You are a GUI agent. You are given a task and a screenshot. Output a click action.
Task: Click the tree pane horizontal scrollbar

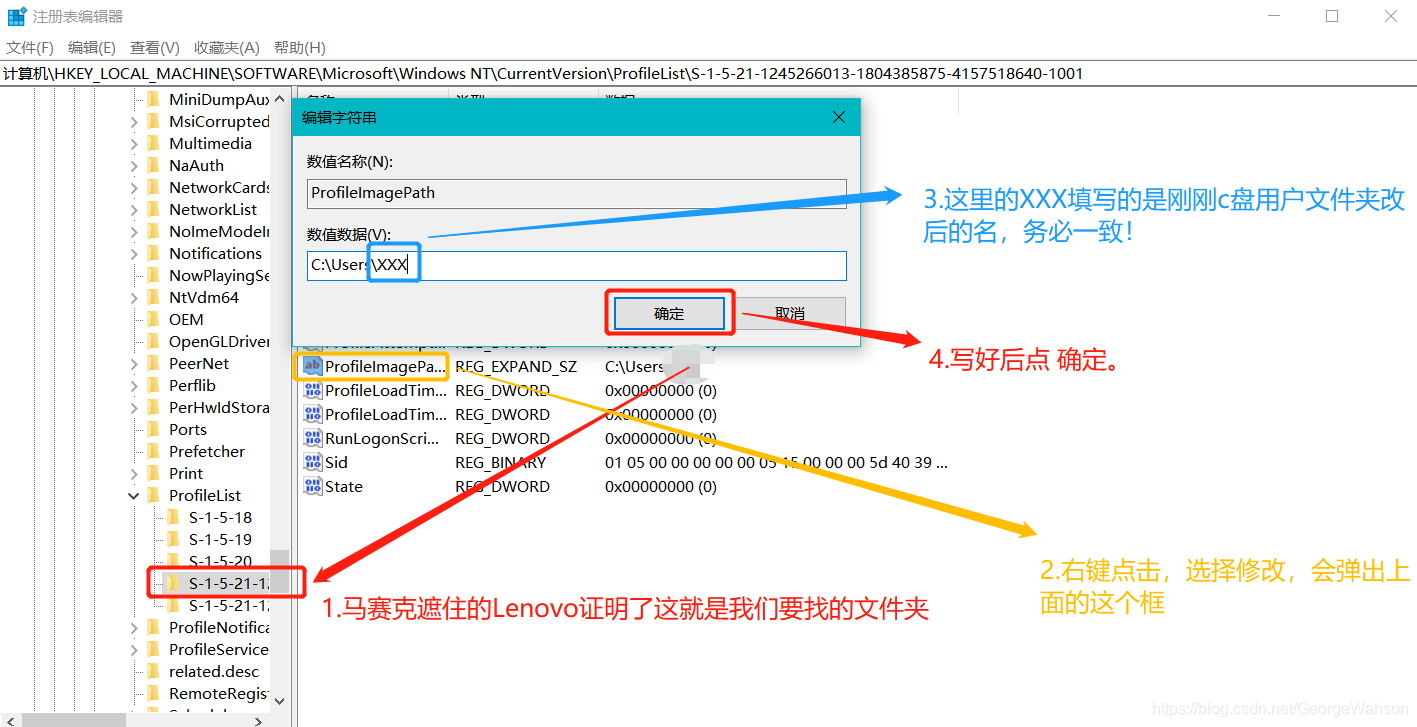[74, 719]
